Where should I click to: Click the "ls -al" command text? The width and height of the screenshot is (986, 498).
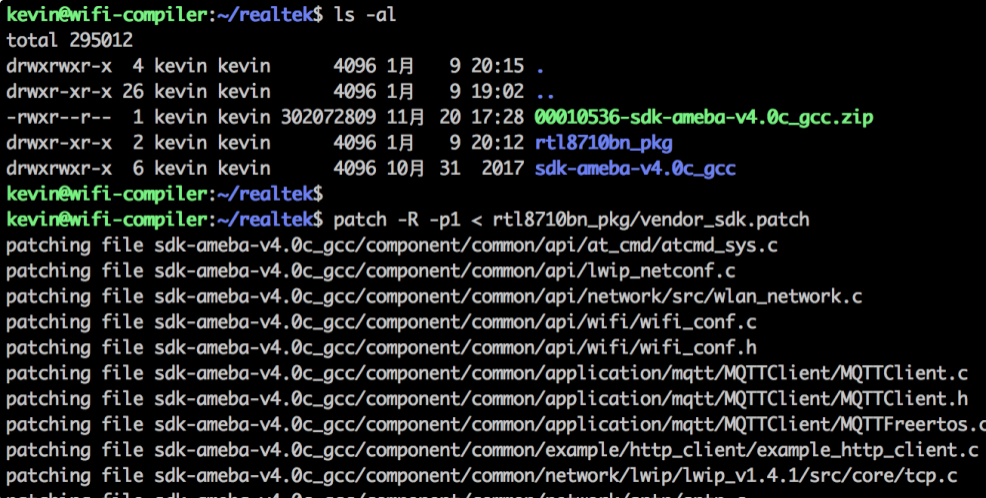(x=365, y=14)
